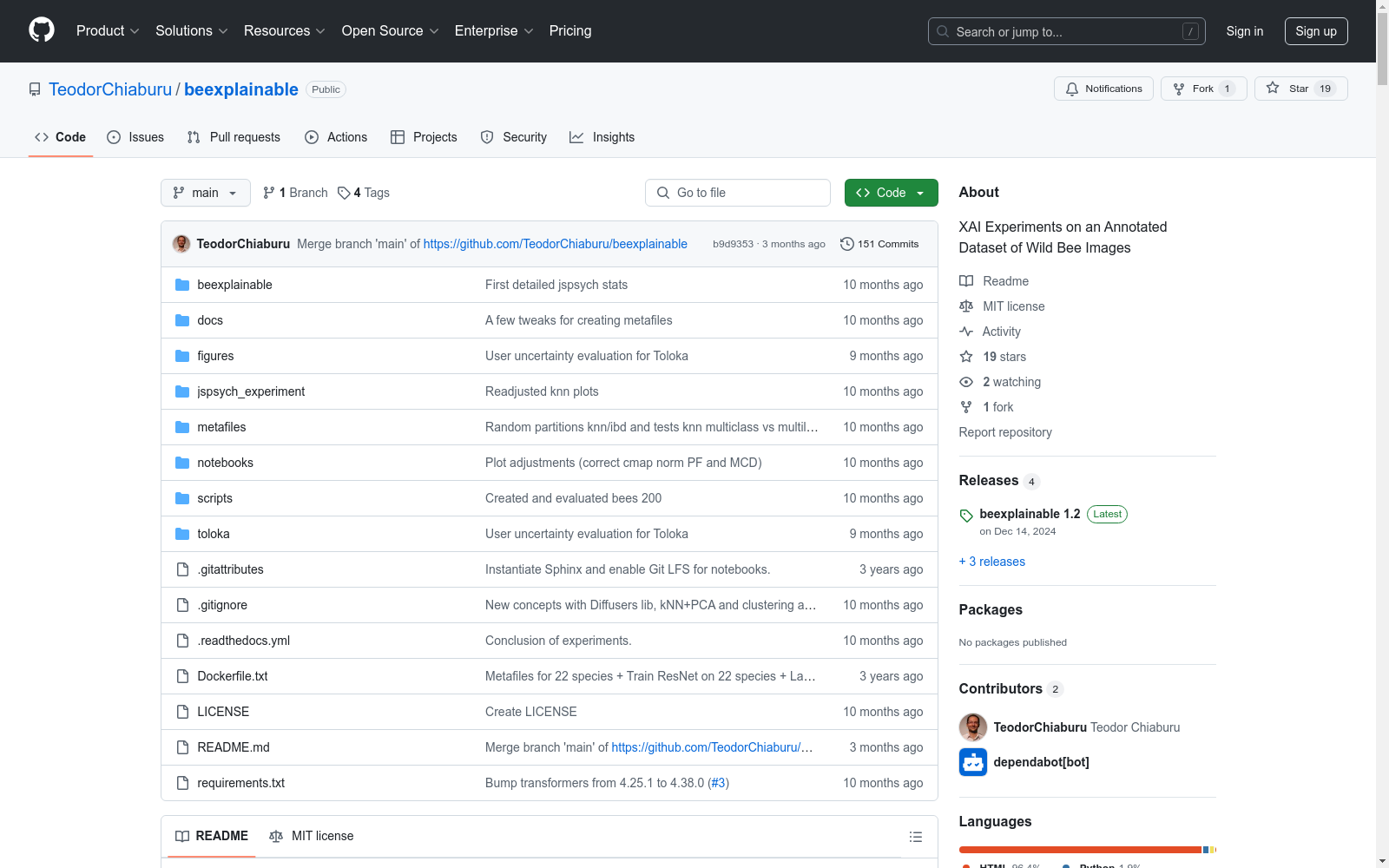Click the dependabot avatar in Contributors

coord(973,762)
